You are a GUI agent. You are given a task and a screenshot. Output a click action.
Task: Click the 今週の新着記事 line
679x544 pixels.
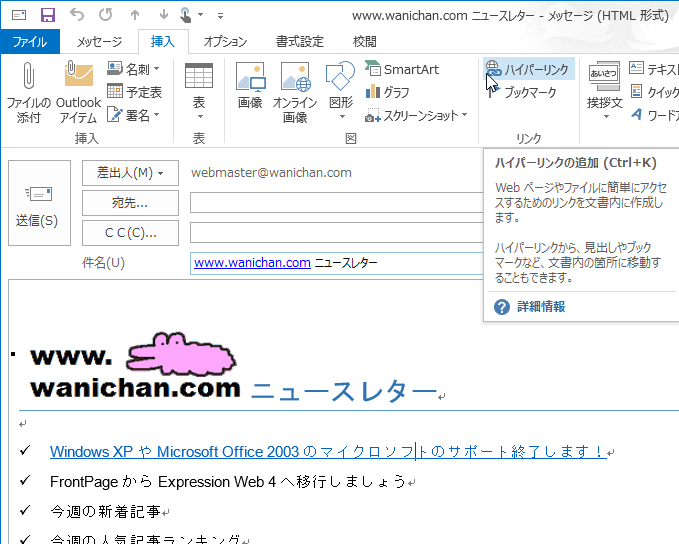tap(105, 512)
